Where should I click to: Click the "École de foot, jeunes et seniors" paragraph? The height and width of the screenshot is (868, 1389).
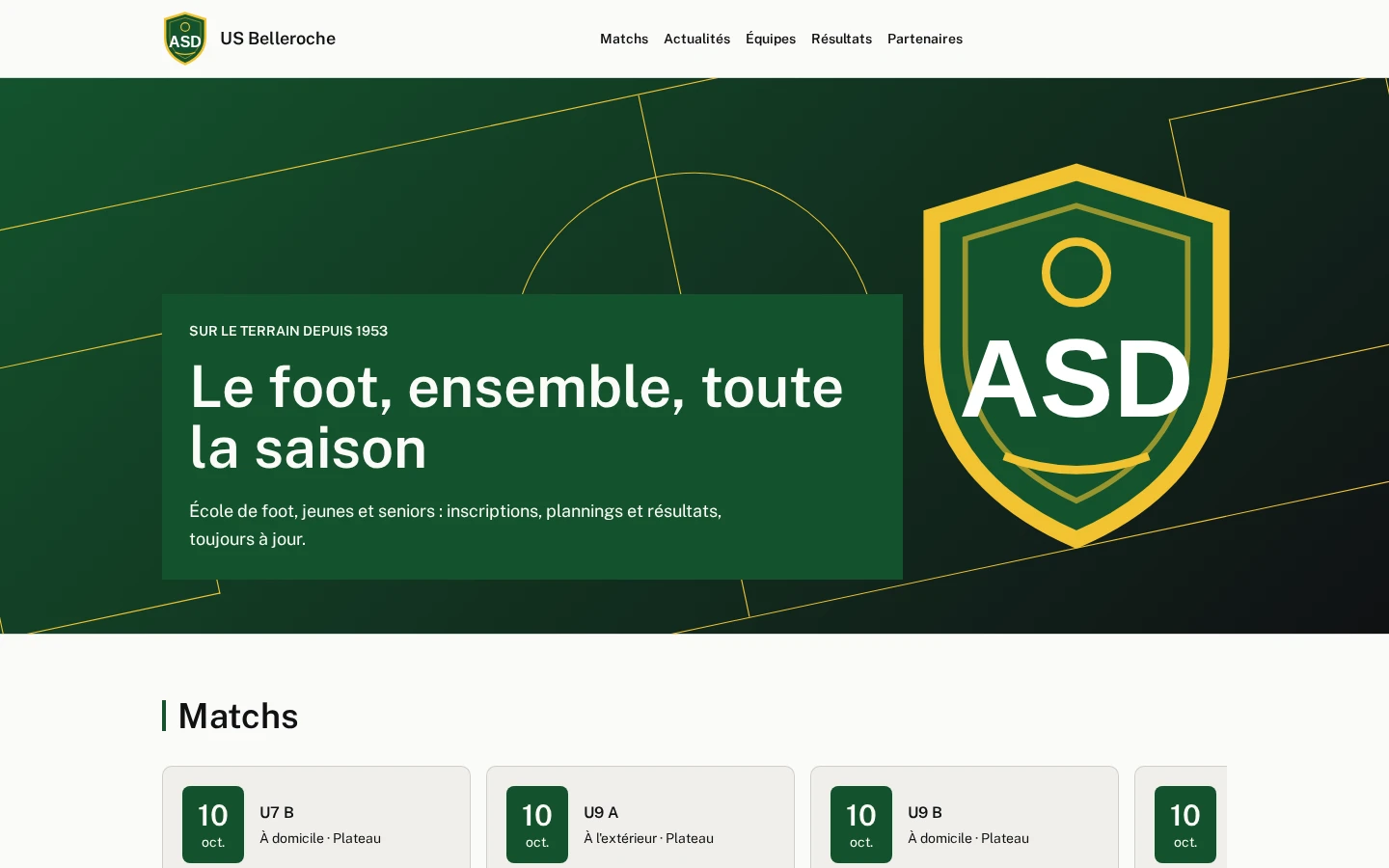(x=455, y=525)
